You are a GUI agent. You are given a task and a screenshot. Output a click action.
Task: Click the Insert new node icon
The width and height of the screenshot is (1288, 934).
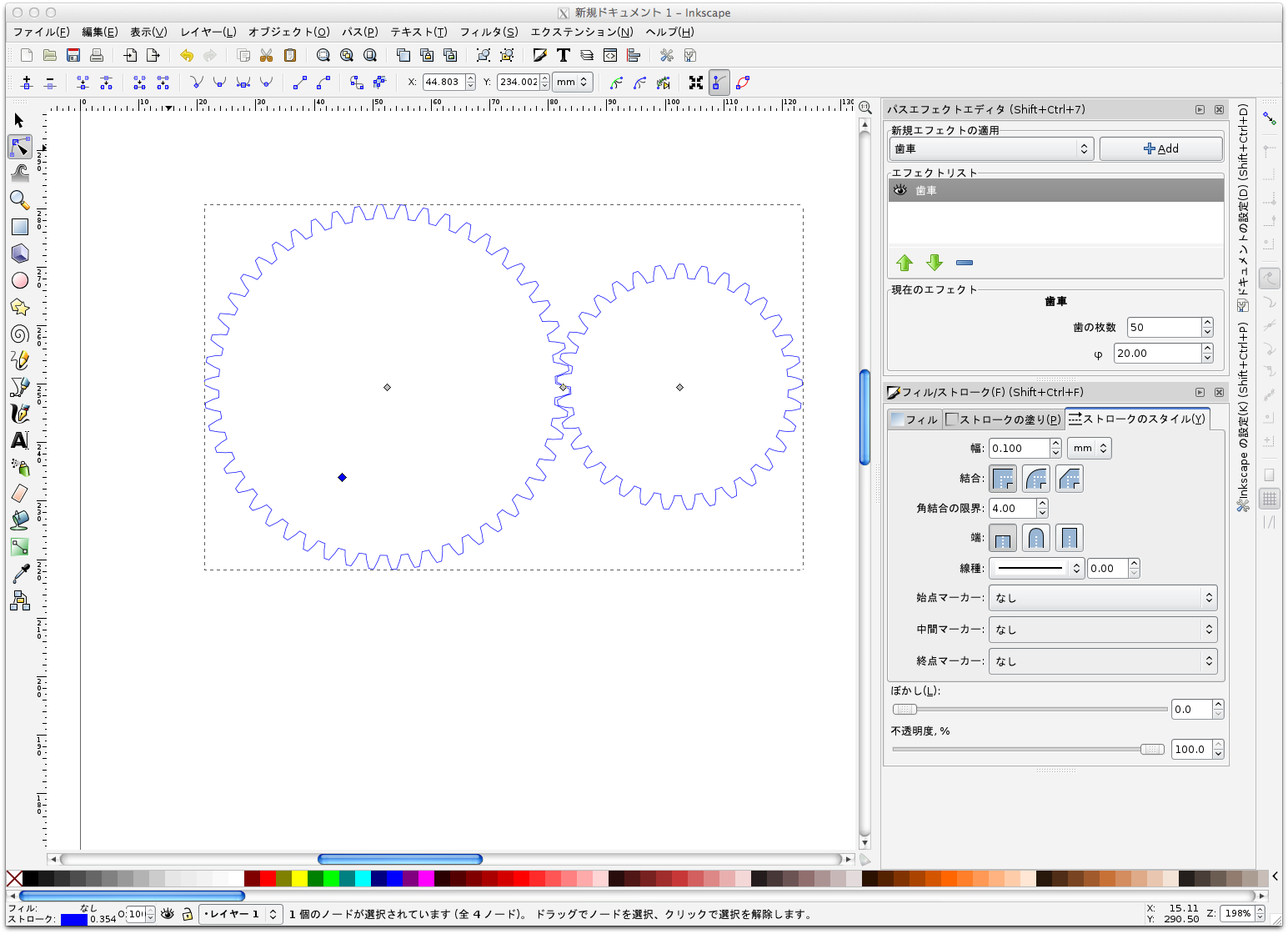(27, 83)
